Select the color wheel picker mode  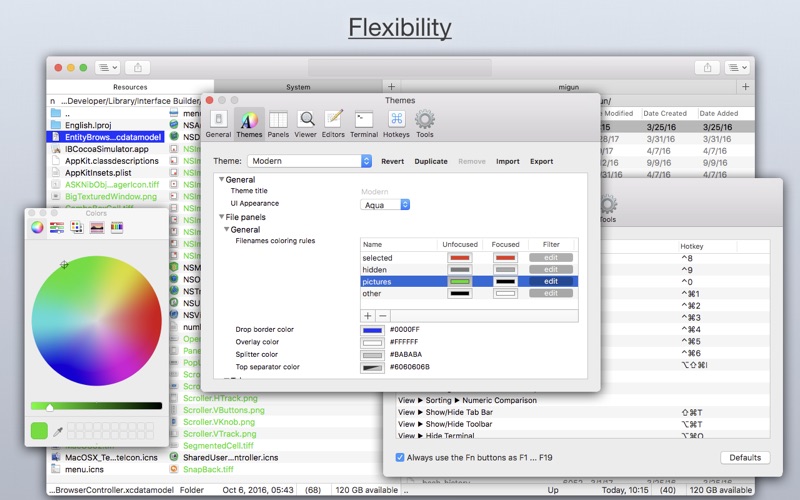point(37,228)
